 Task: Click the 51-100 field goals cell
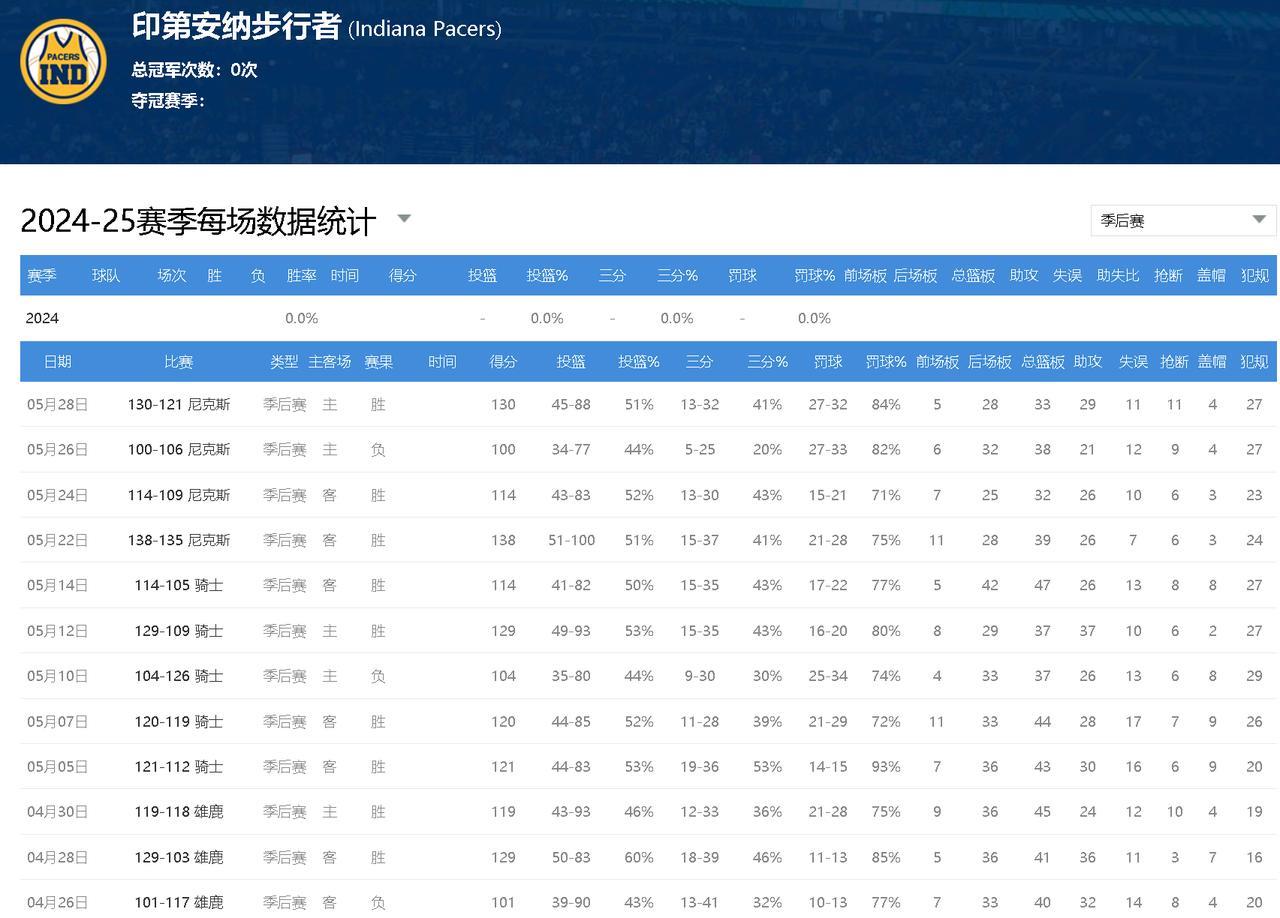[571, 540]
